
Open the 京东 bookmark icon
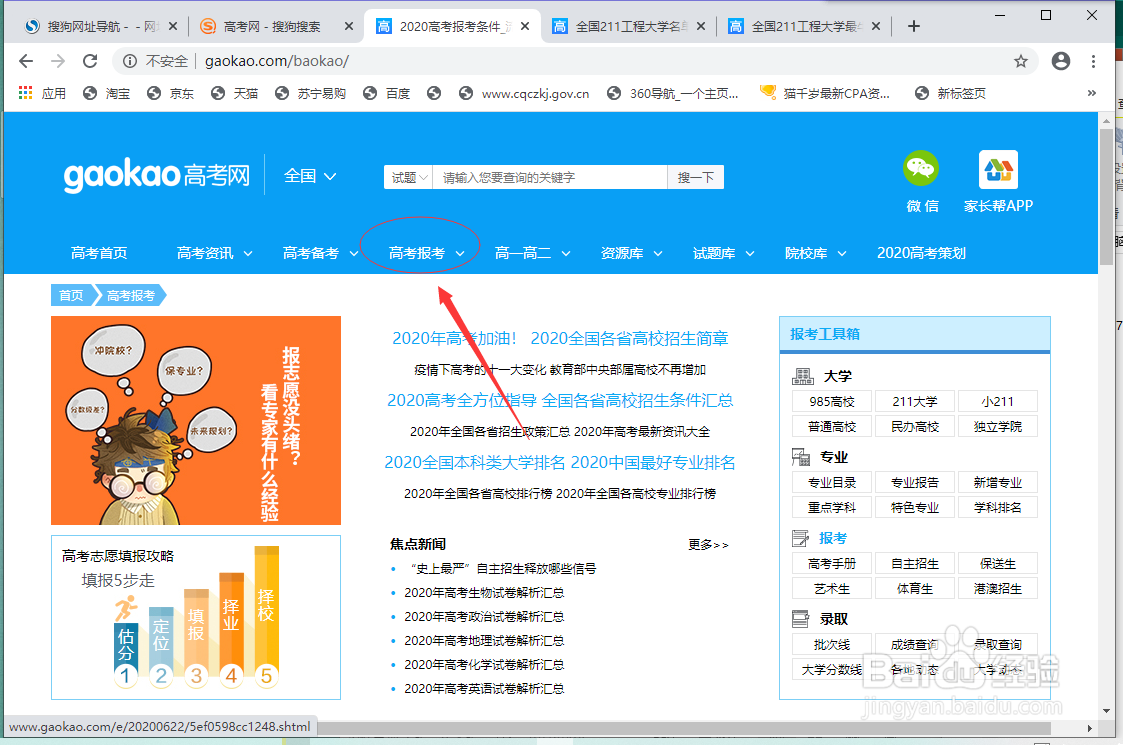[x=156, y=93]
